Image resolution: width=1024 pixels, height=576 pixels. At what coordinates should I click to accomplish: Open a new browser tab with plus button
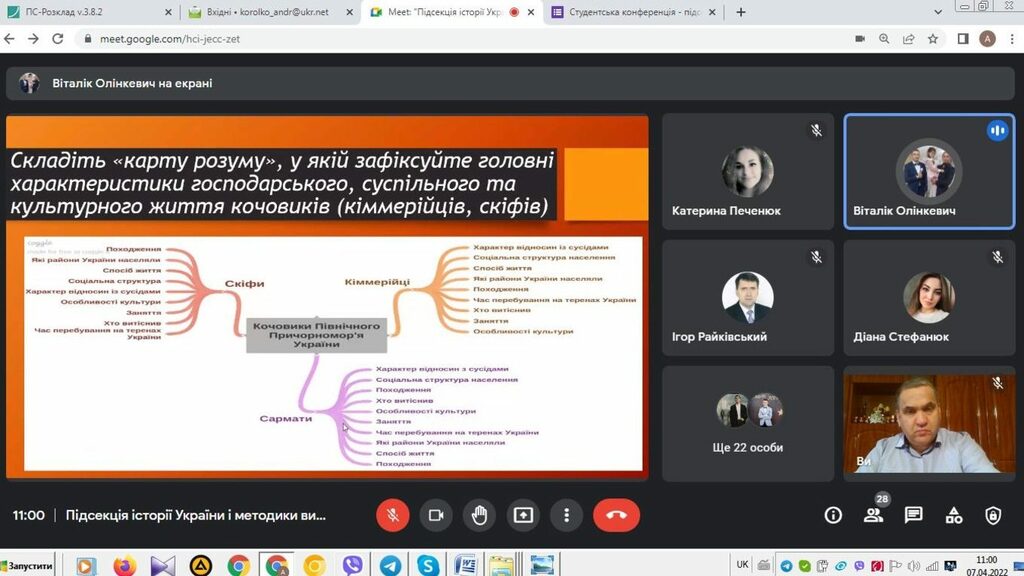[741, 13]
